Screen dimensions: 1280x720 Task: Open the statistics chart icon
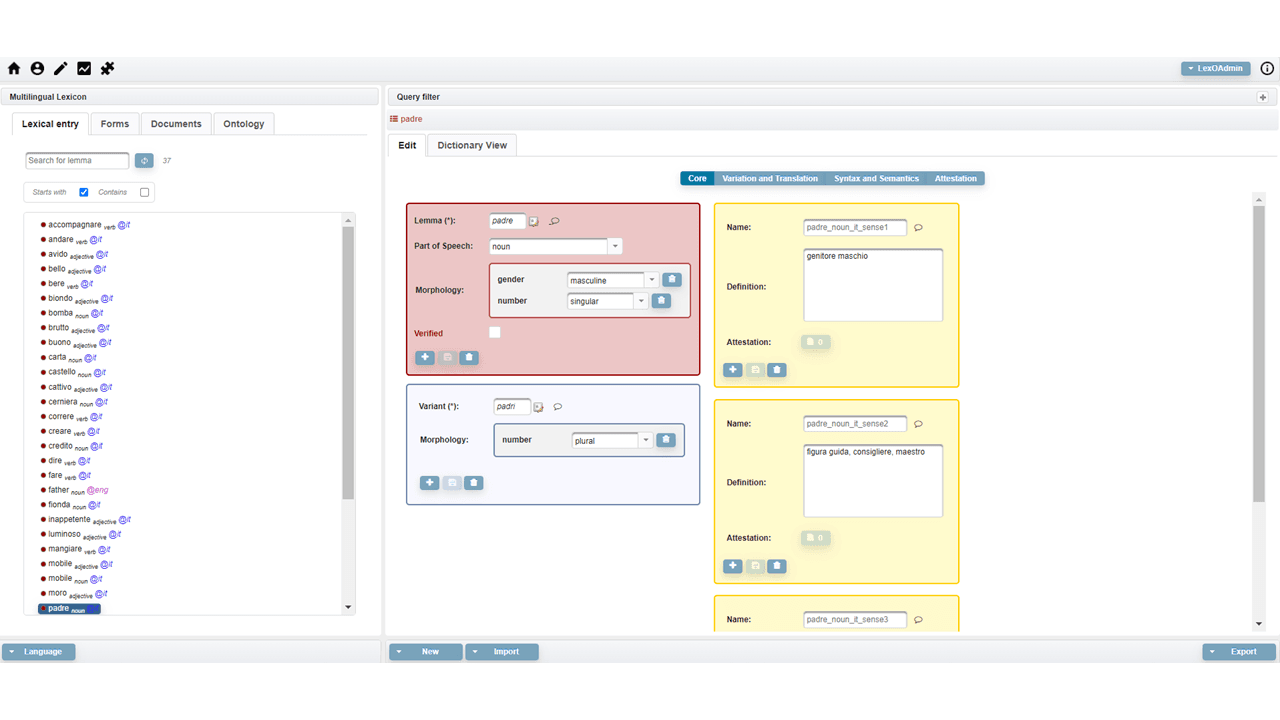click(84, 69)
